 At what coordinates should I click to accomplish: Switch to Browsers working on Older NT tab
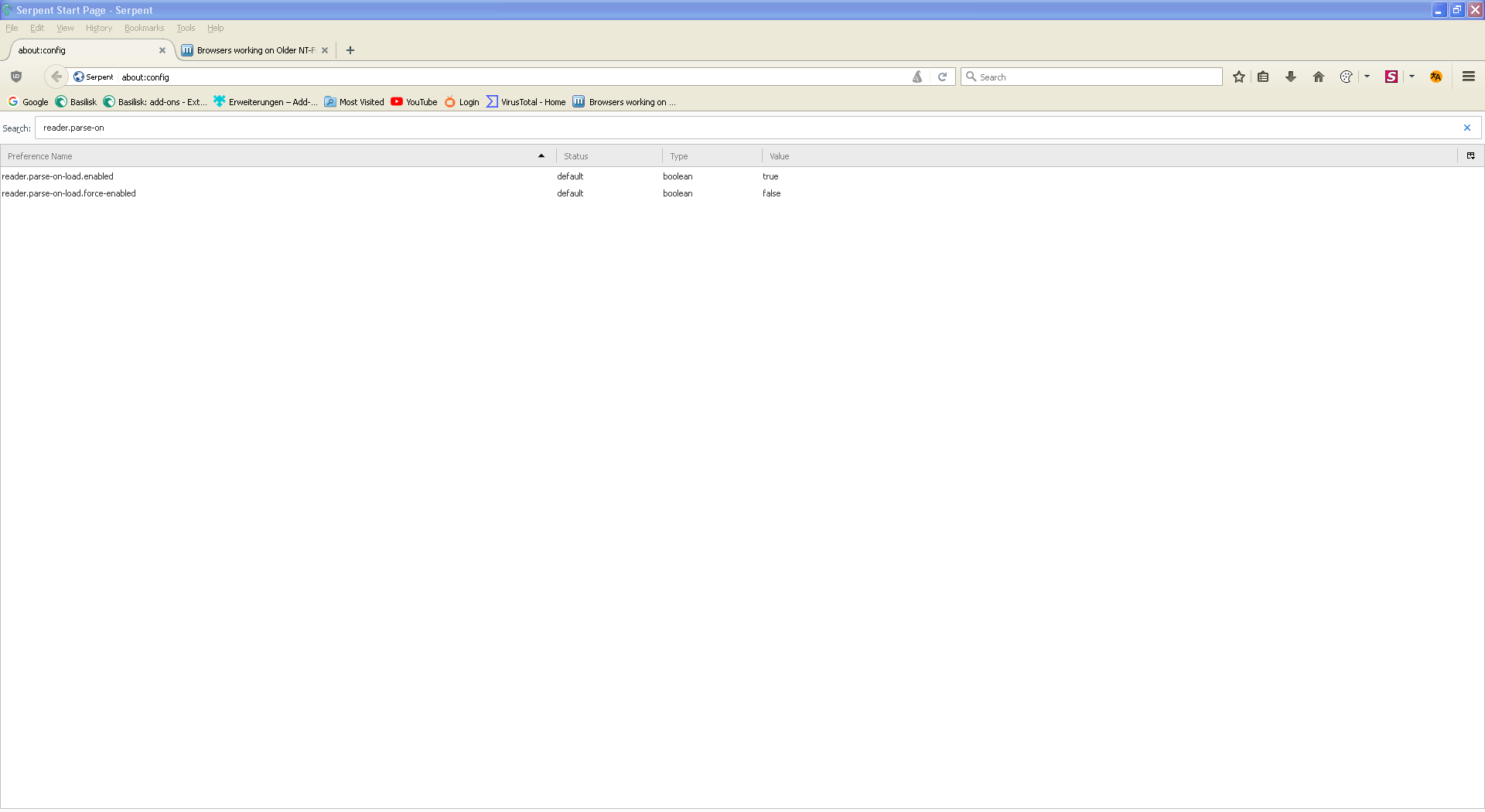point(255,50)
